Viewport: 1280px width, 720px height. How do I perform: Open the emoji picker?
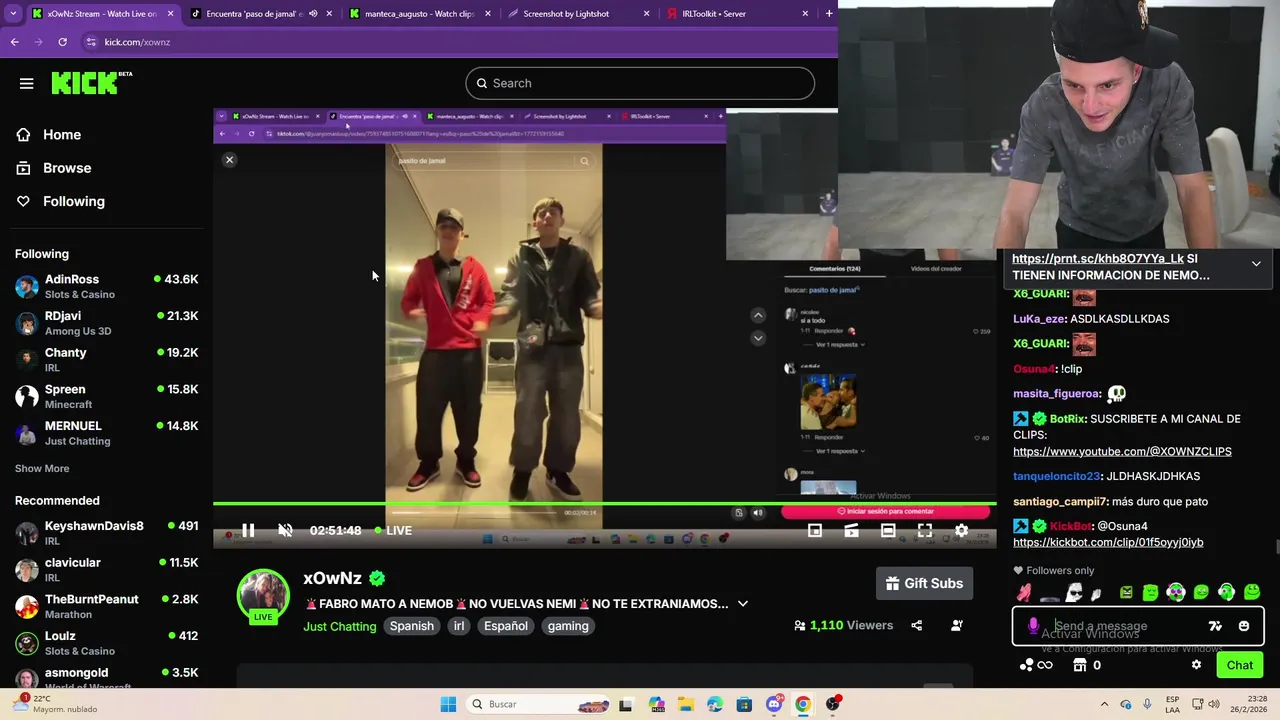coord(1244,626)
